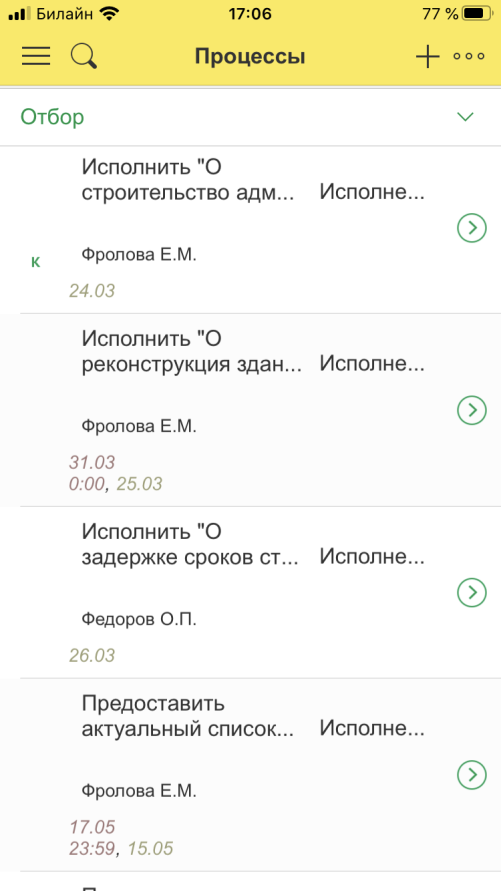This screenshot has height=891, width=501.
Task: Tap author Федоров О.П. in third process
Action: pos(139,619)
